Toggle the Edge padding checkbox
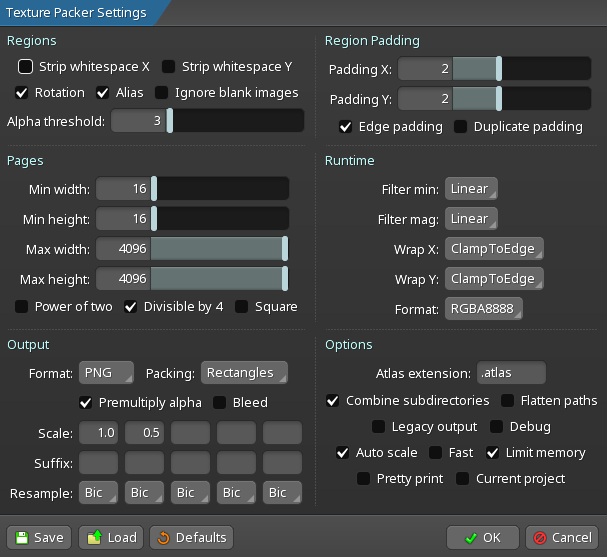Screen dimensions: 607x557 click(345, 127)
